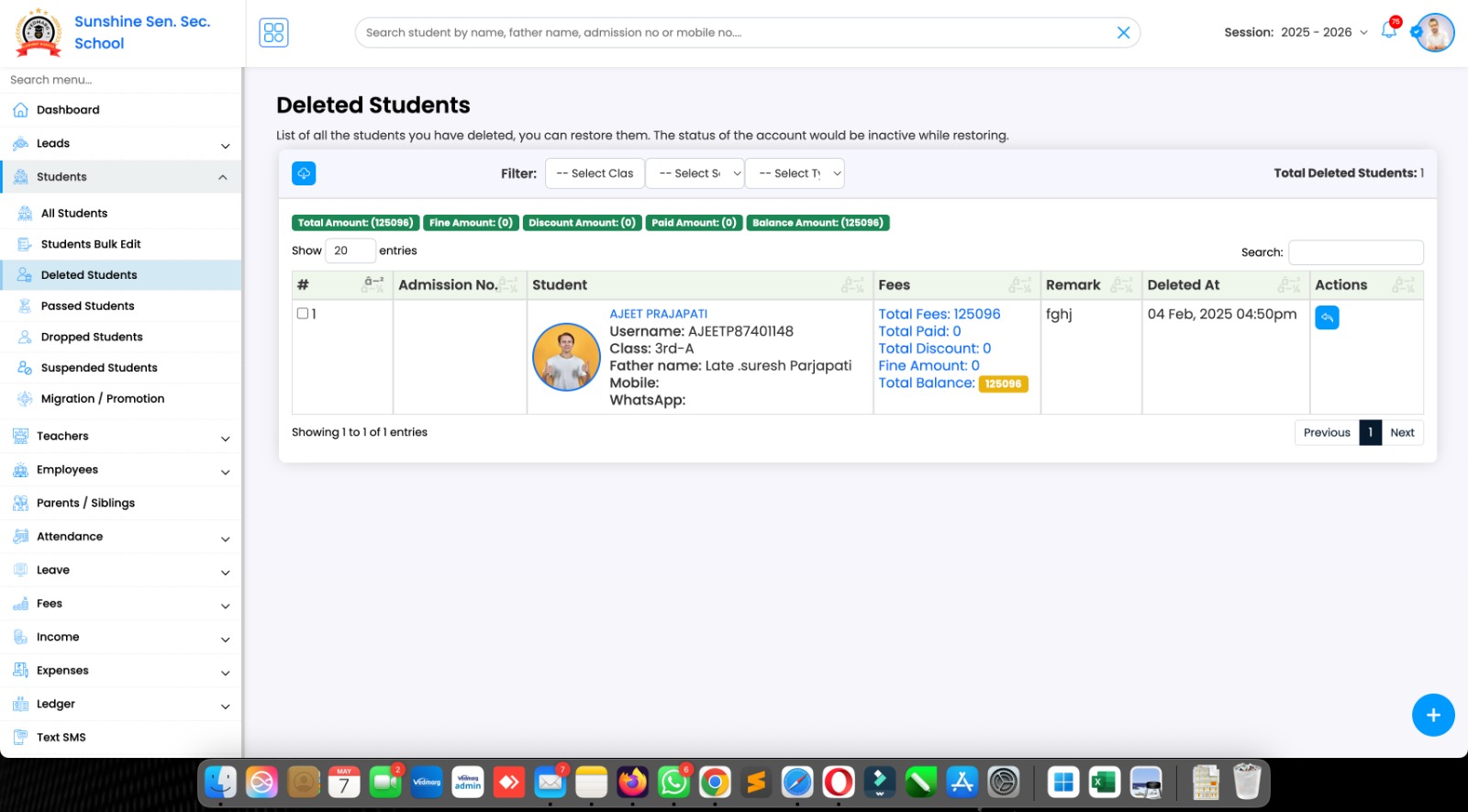Click the student's profile photo
The height and width of the screenshot is (812, 1468).
click(x=566, y=357)
